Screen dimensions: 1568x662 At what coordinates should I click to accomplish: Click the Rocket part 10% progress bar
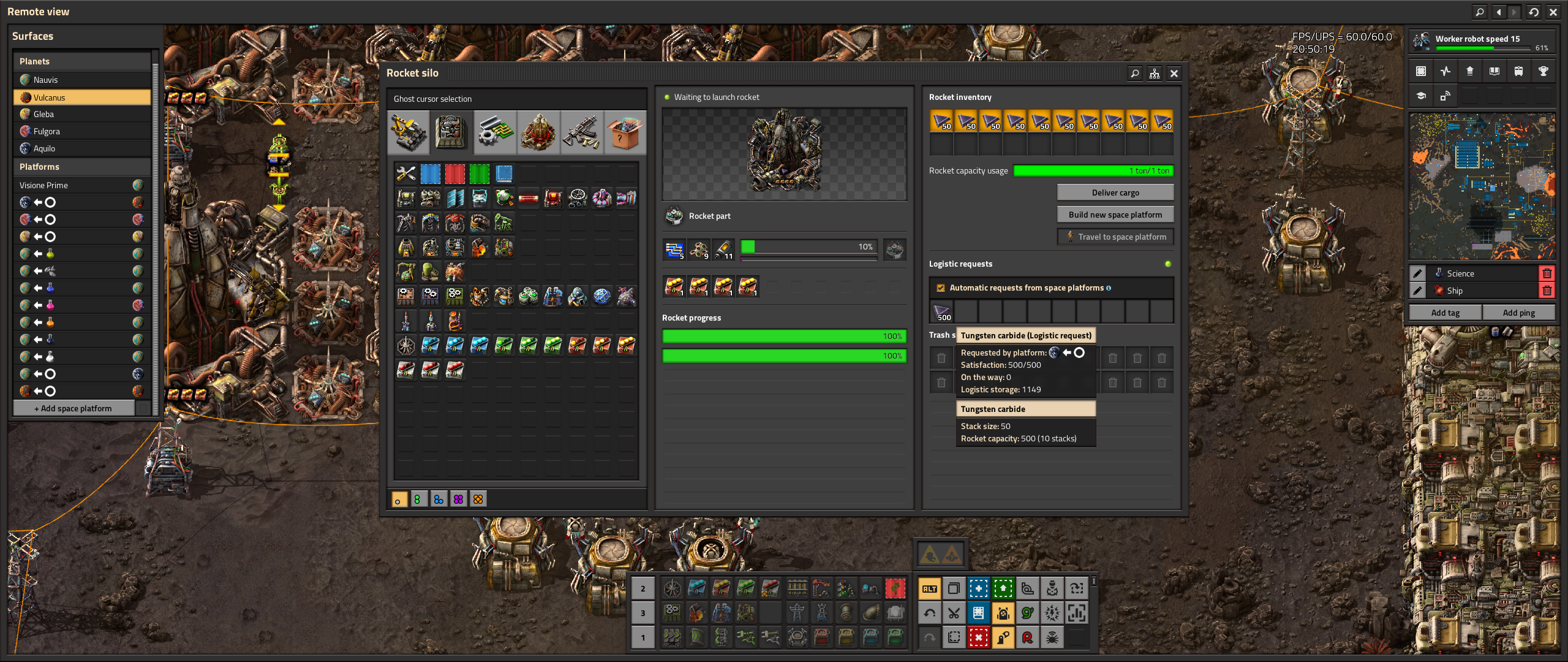tap(809, 247)
